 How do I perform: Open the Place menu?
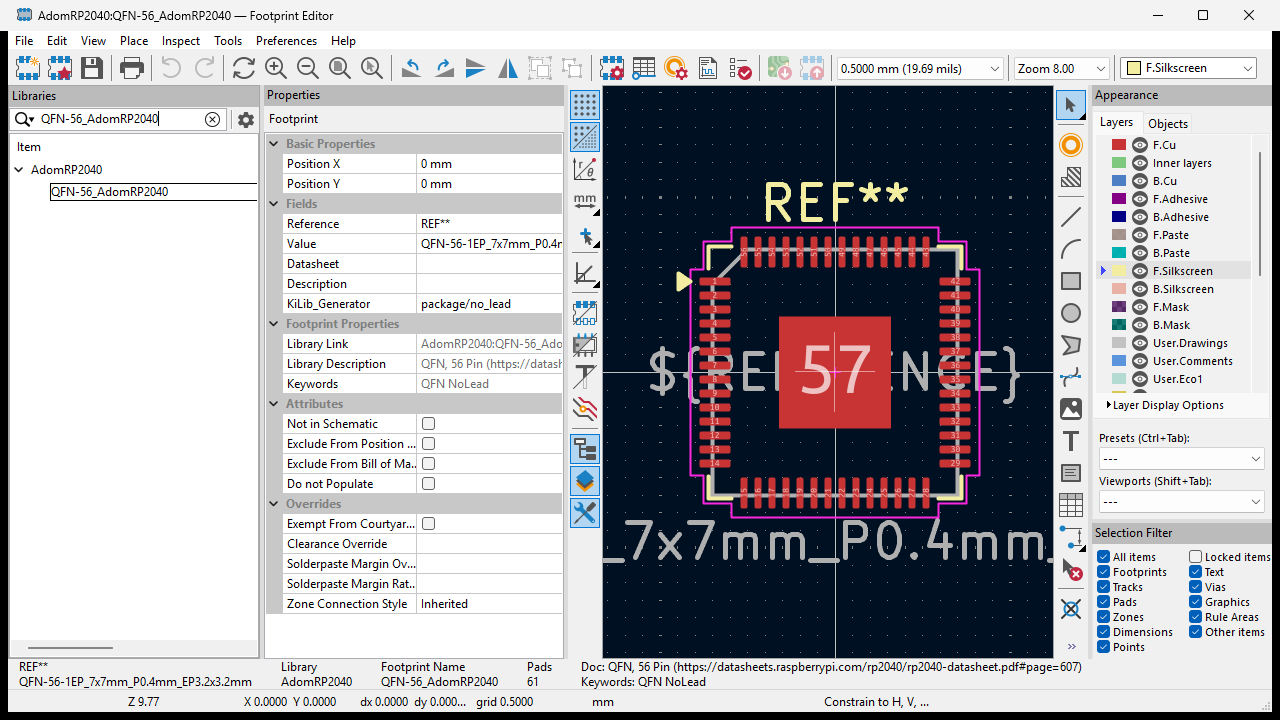point(134,41)
